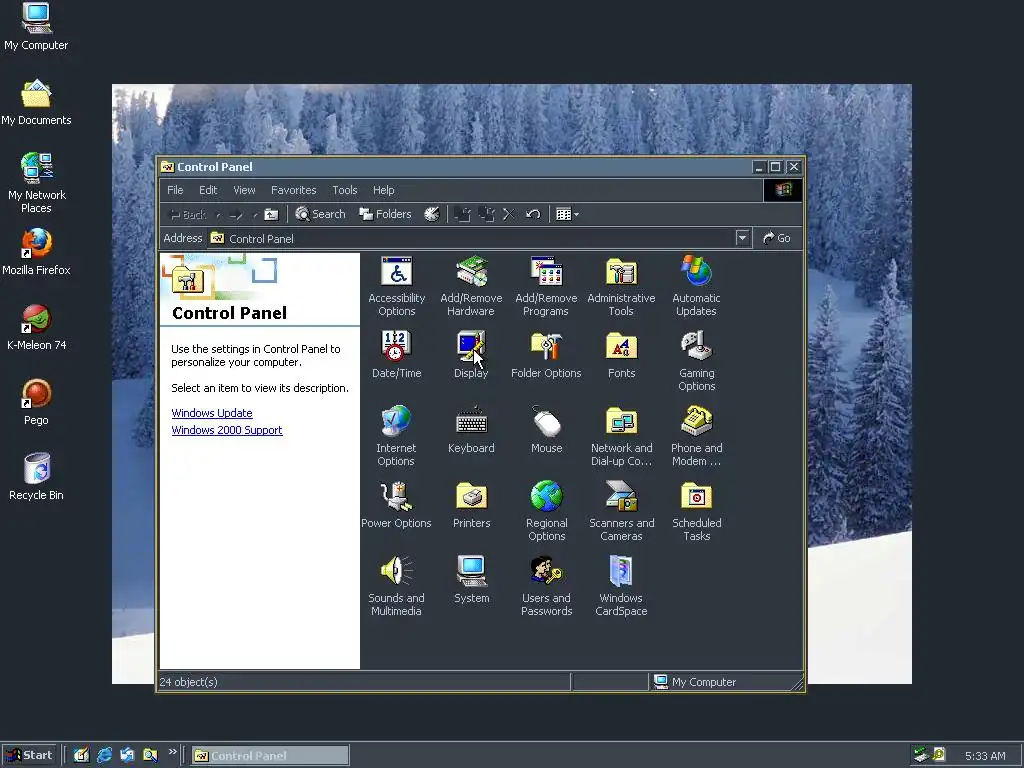Click the Up folder toolbar button
The image size is (1024, 768).
(271, 214)
